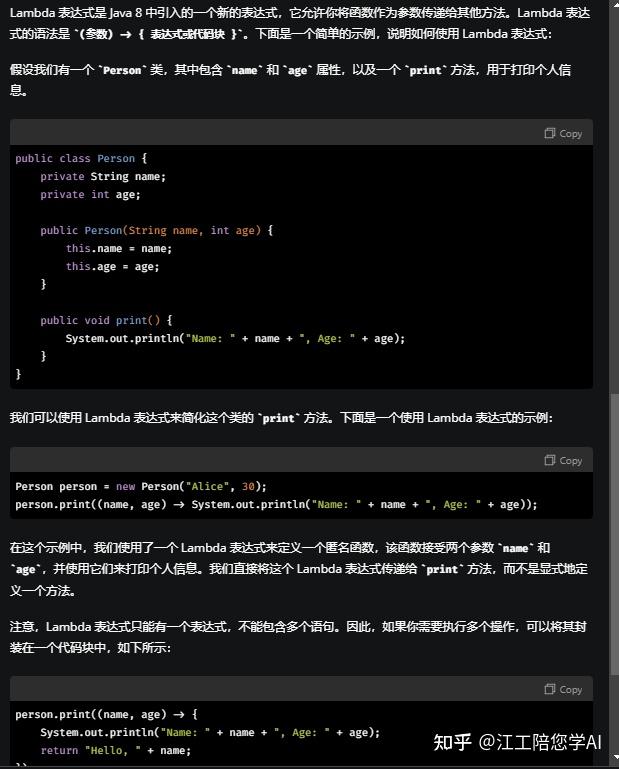
Task: Click the println line in the Person class
Action: [x=235, y=338]
